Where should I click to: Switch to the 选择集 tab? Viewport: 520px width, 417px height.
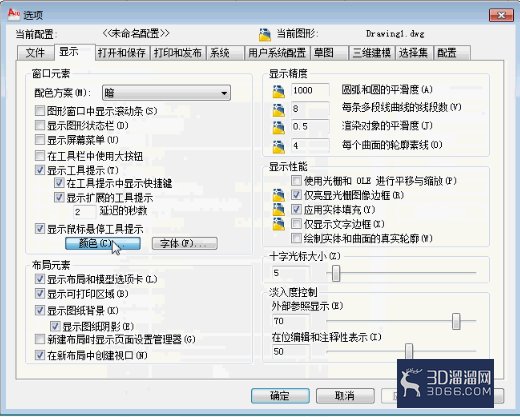point(414,53)
